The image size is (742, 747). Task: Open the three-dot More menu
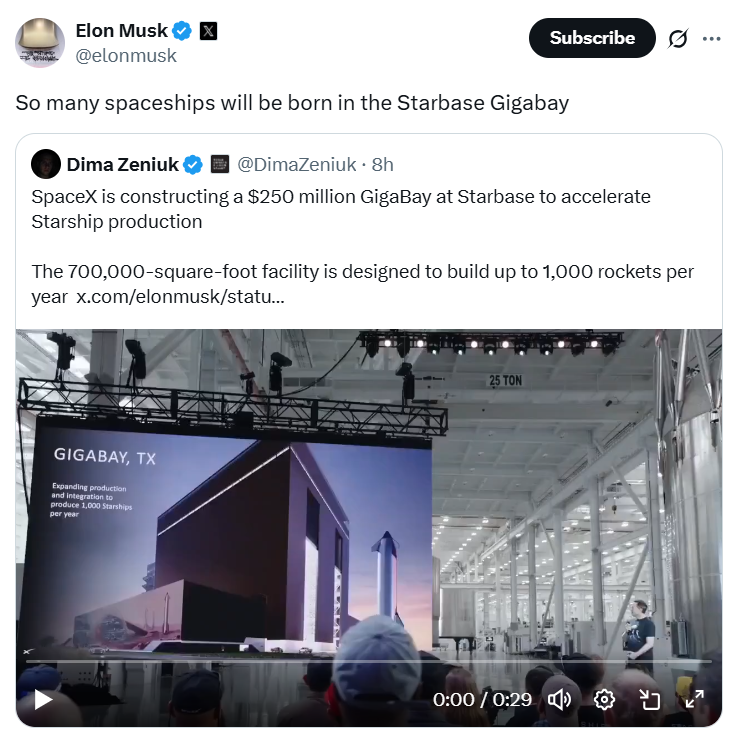712,38
